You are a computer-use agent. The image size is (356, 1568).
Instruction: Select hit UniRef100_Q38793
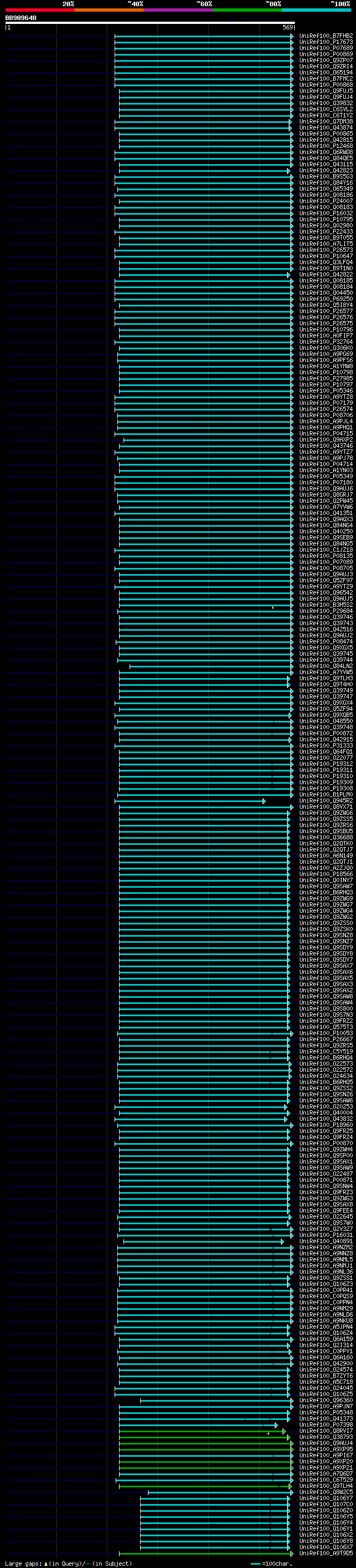coord(326,1437)
